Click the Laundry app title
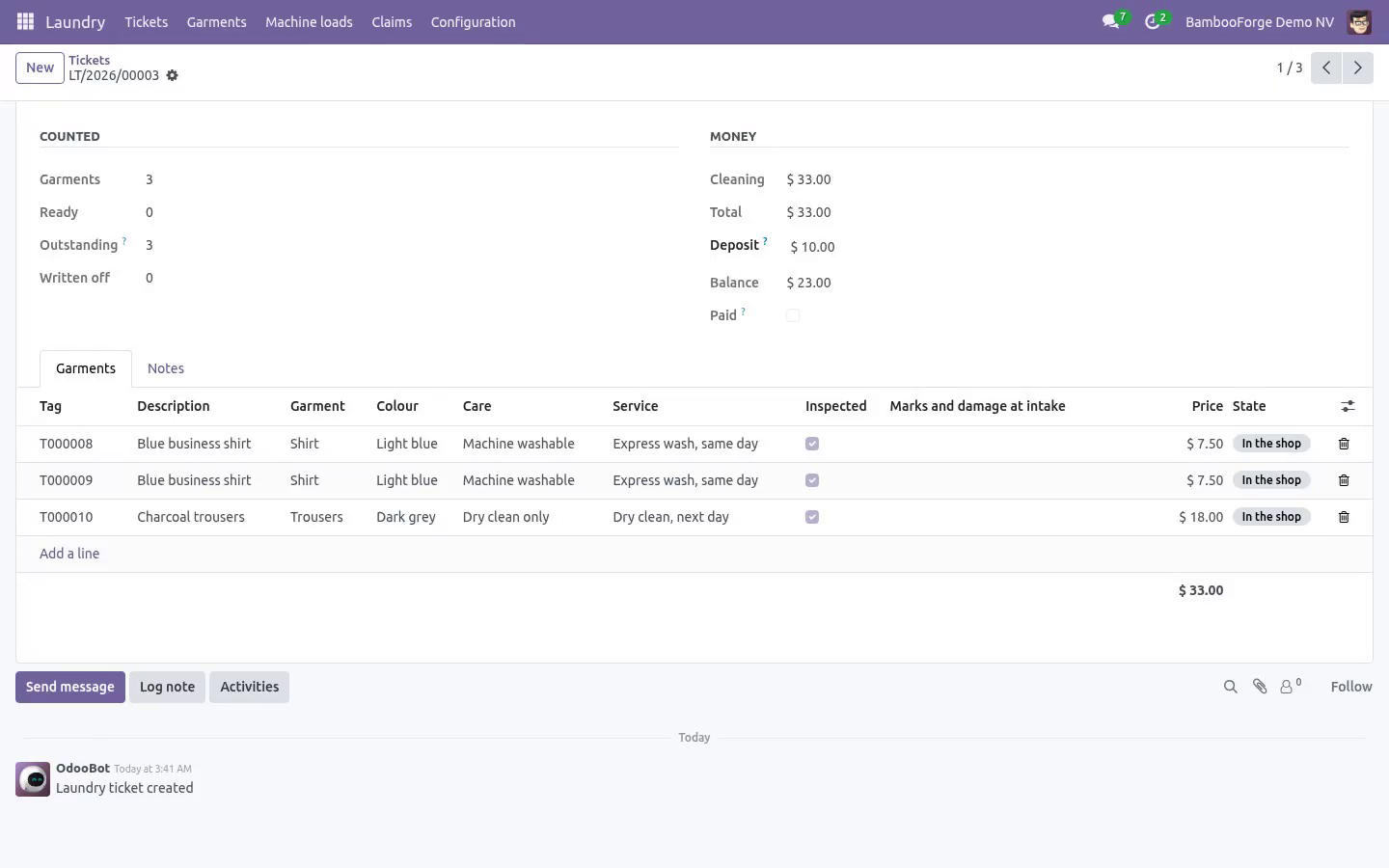 (75, 21)
